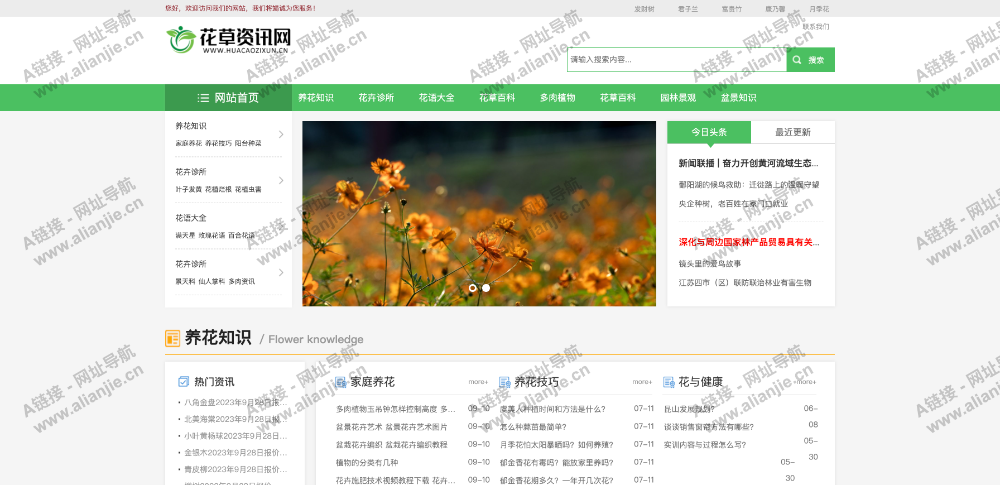Open 仙人掌科 sub-link in sidebar
Viewport: 1000px width, 485px height.
pos(212,281)
